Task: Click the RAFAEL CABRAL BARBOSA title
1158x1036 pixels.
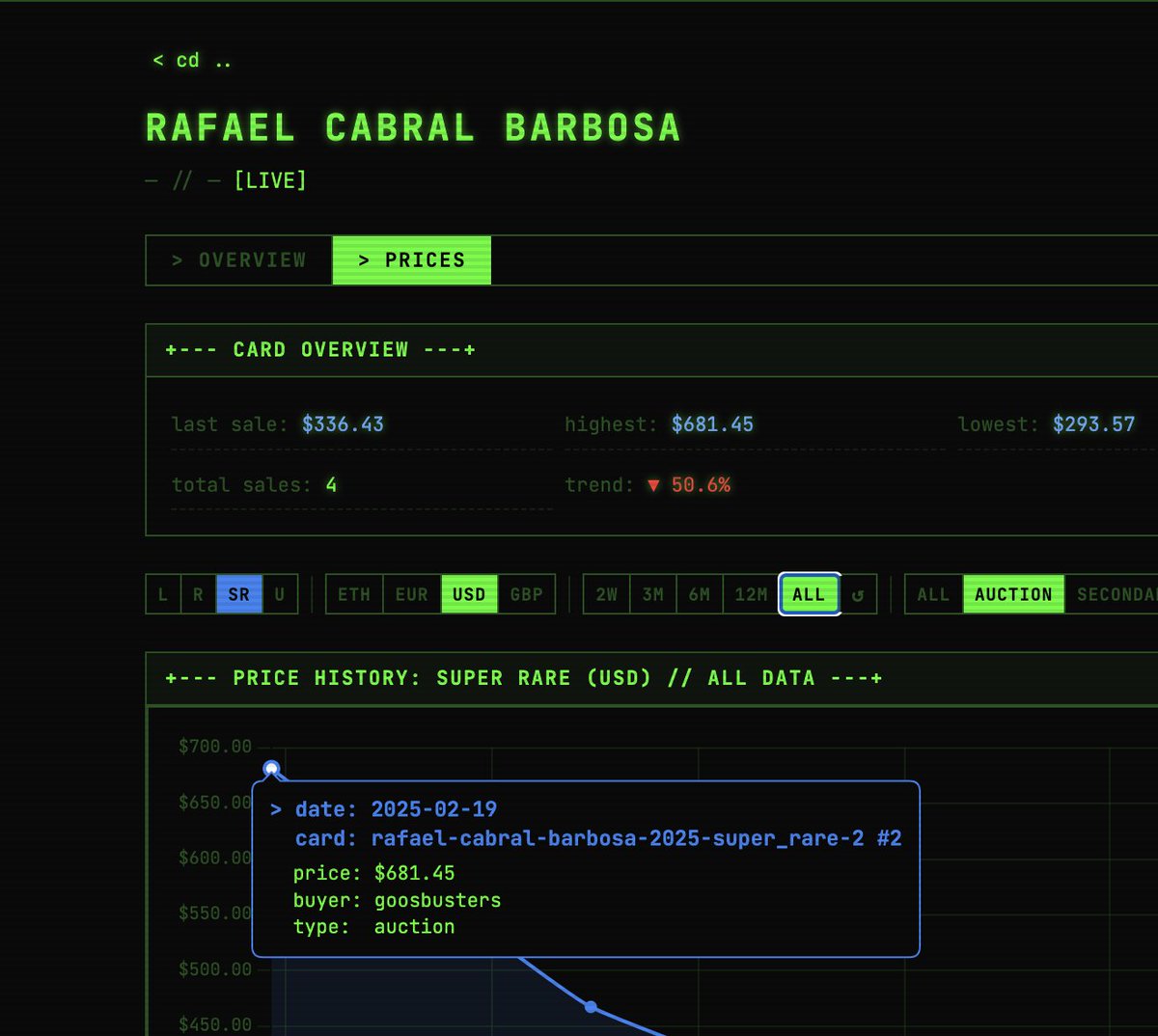Action: click(413, 127)
